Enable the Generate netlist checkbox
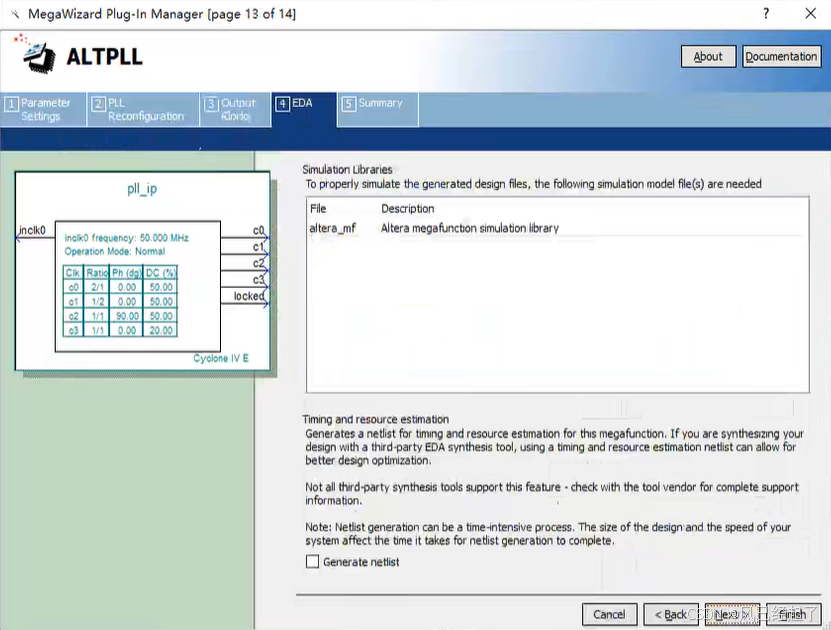Screen dimensions: 831x630 point(313,562)
